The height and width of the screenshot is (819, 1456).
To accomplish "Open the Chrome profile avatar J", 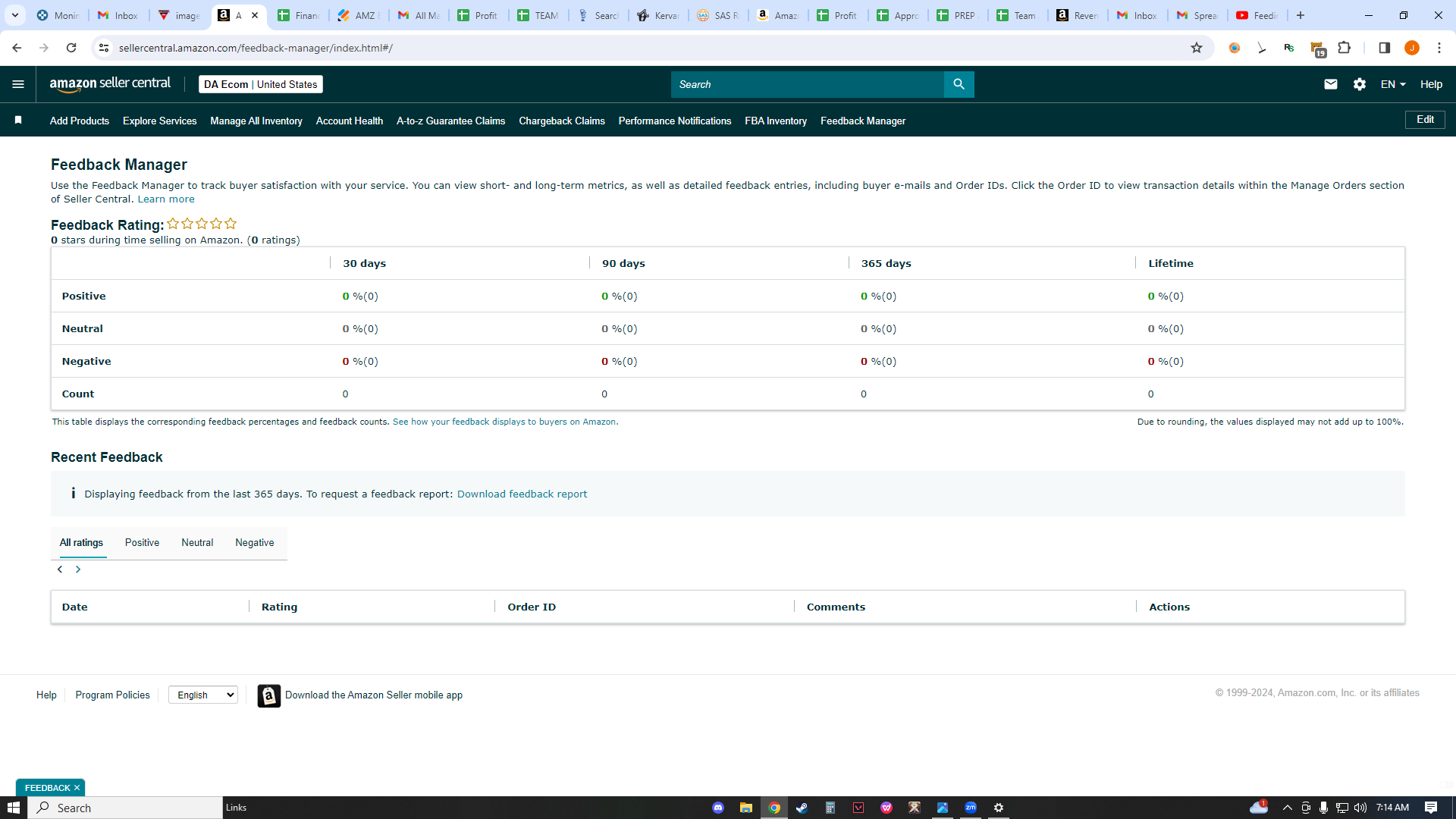I will 1411,48.
